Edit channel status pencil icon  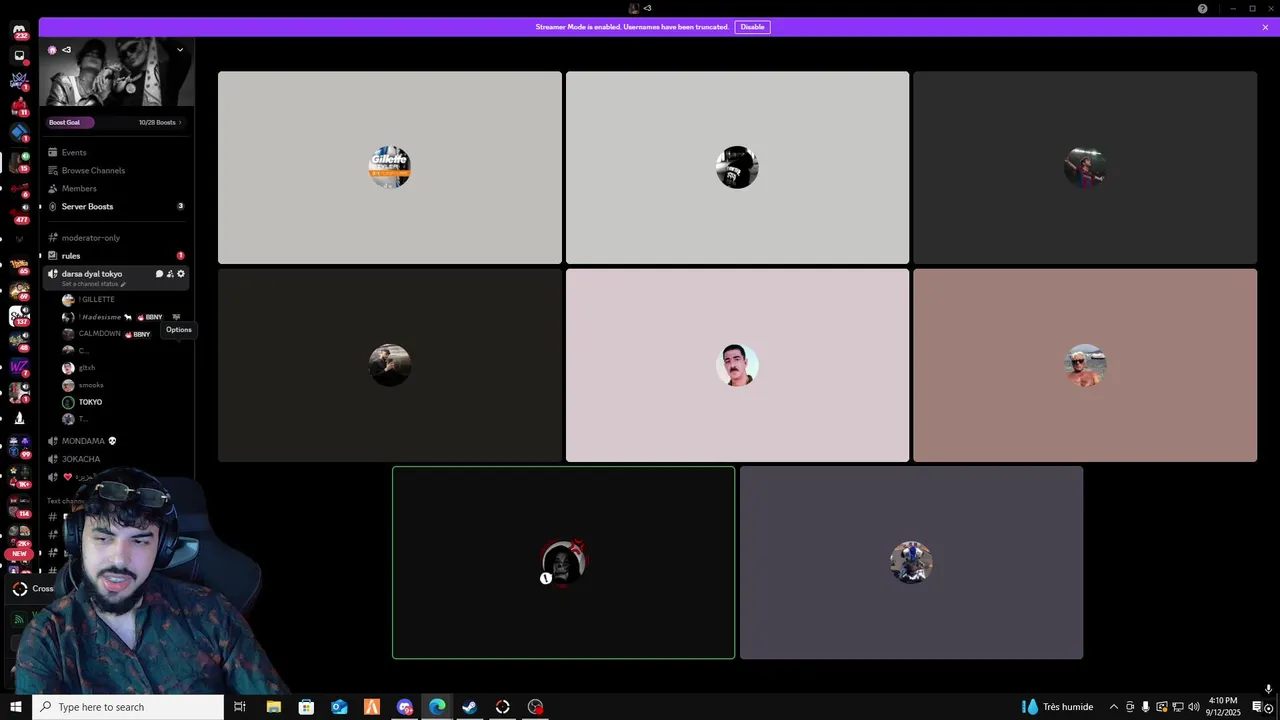click(123, 284)
